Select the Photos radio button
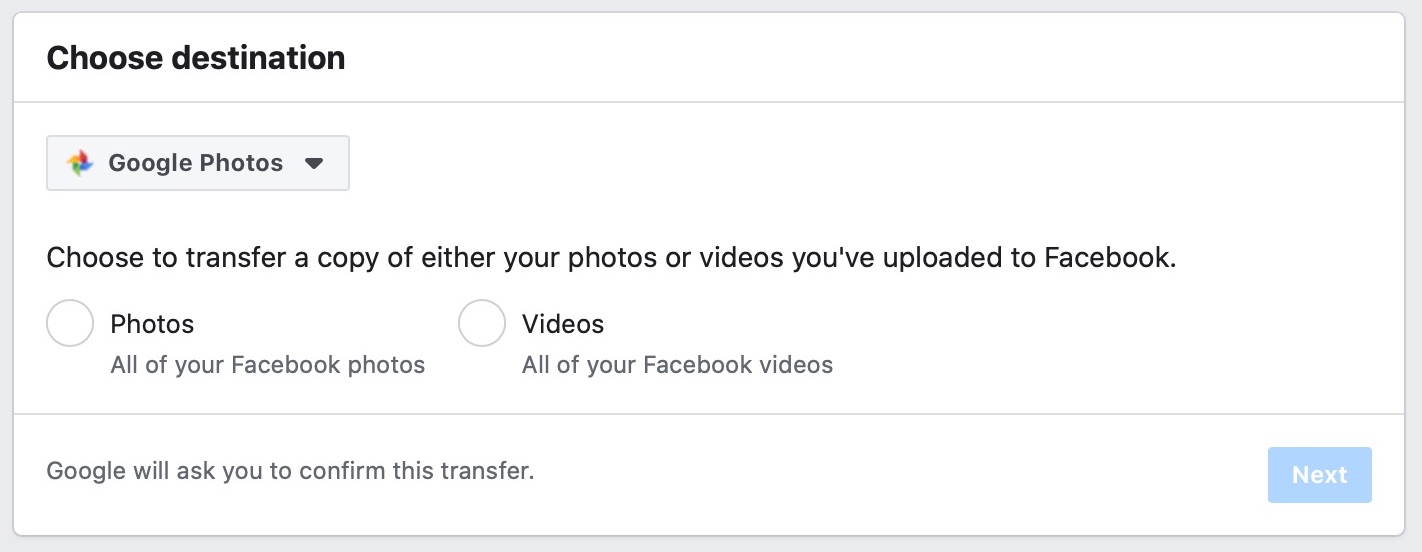 coord(70,323)
